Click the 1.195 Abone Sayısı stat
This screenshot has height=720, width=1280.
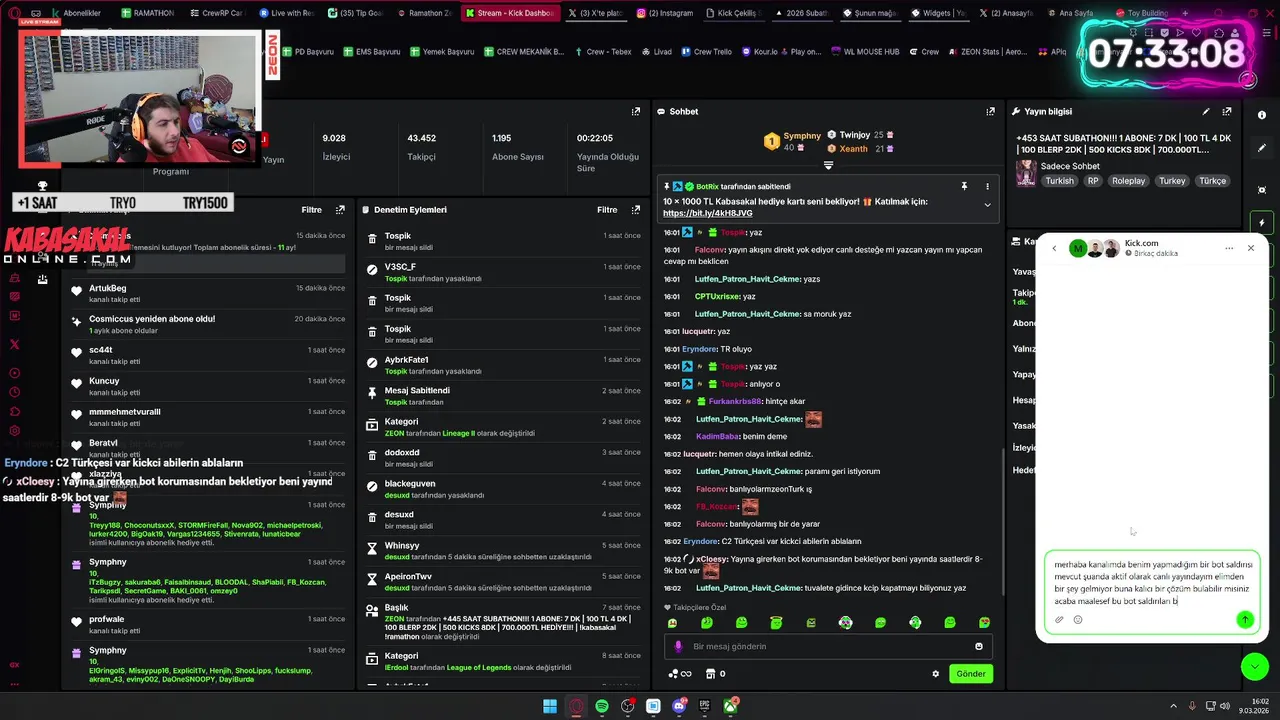point(517,147)
